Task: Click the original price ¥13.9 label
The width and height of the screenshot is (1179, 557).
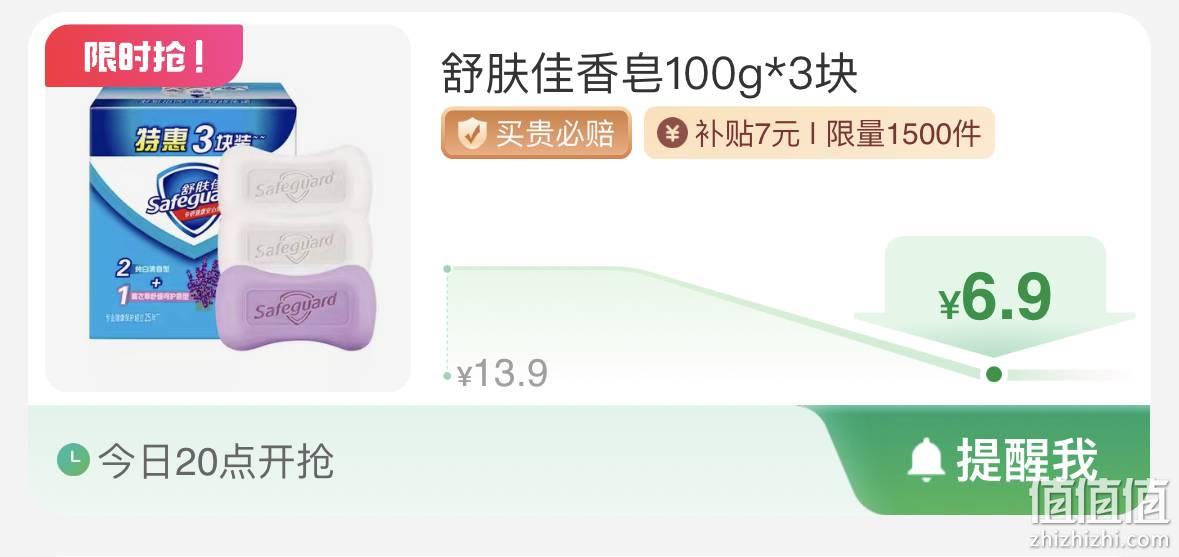Action: coord(502,373)
